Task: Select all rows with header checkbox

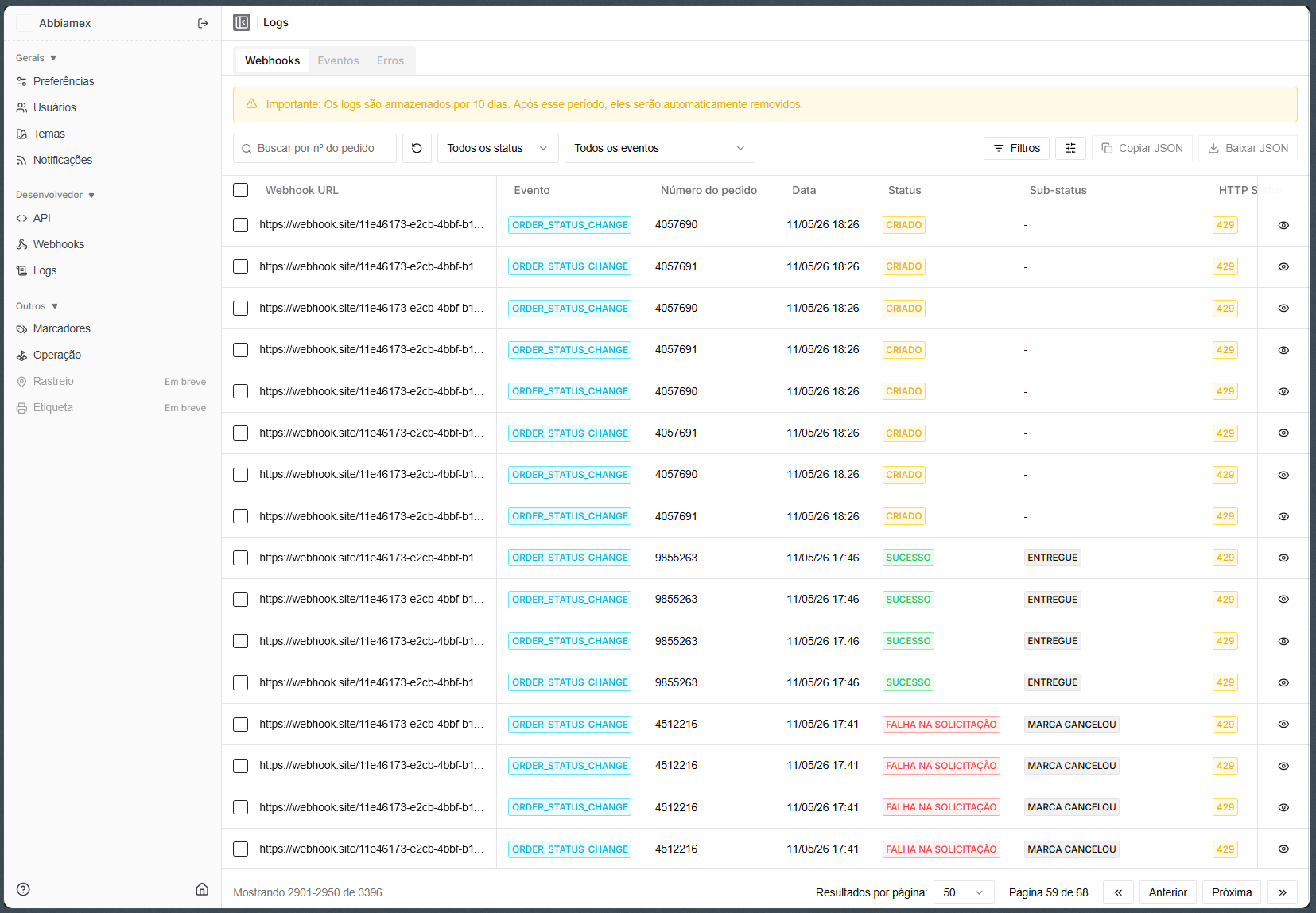Action: (x=240, y=190)
